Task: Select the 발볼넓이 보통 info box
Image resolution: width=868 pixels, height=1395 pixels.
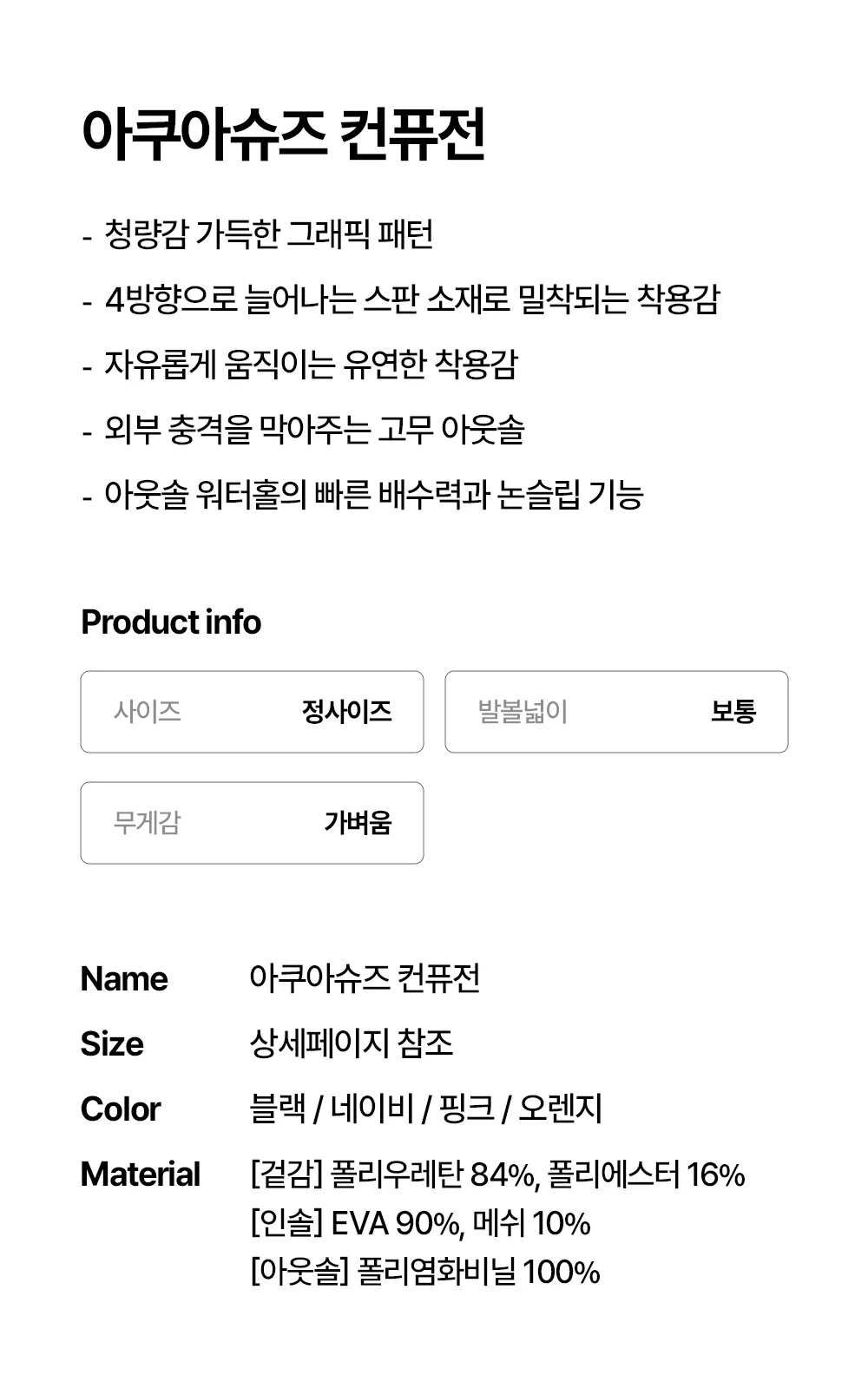Action: tap(616, 712)
